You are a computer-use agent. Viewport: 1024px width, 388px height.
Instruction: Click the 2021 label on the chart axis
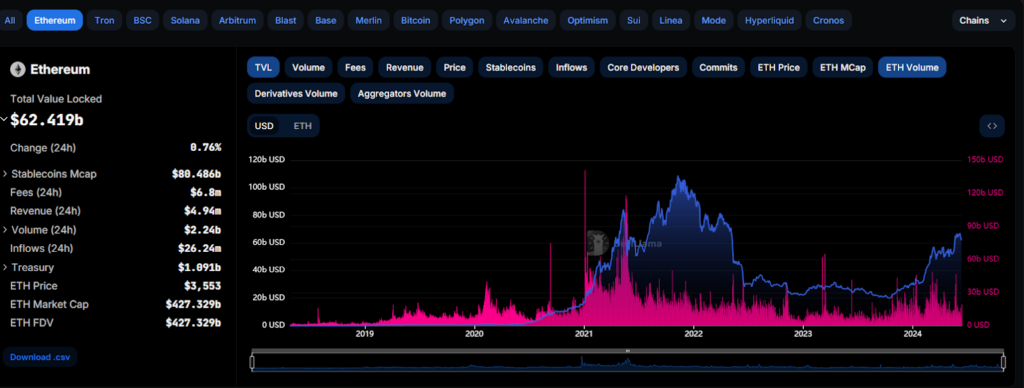pyautogui.click(x=584, y=334)
